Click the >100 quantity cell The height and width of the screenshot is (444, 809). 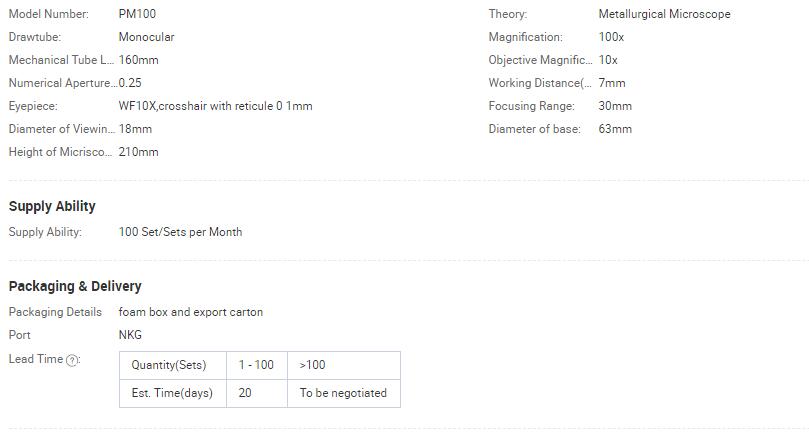pyautogui.click(x=344, y=366)
